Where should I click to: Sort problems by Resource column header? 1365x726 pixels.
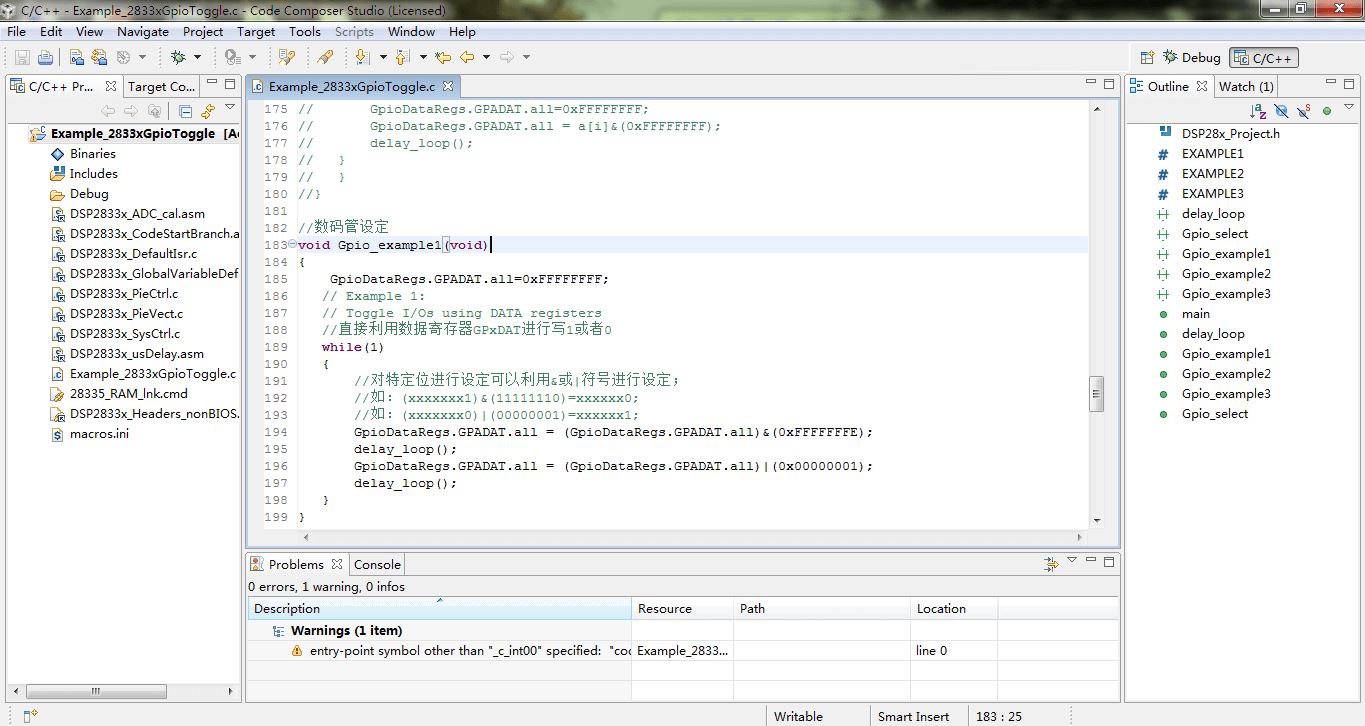coord(665,608)
